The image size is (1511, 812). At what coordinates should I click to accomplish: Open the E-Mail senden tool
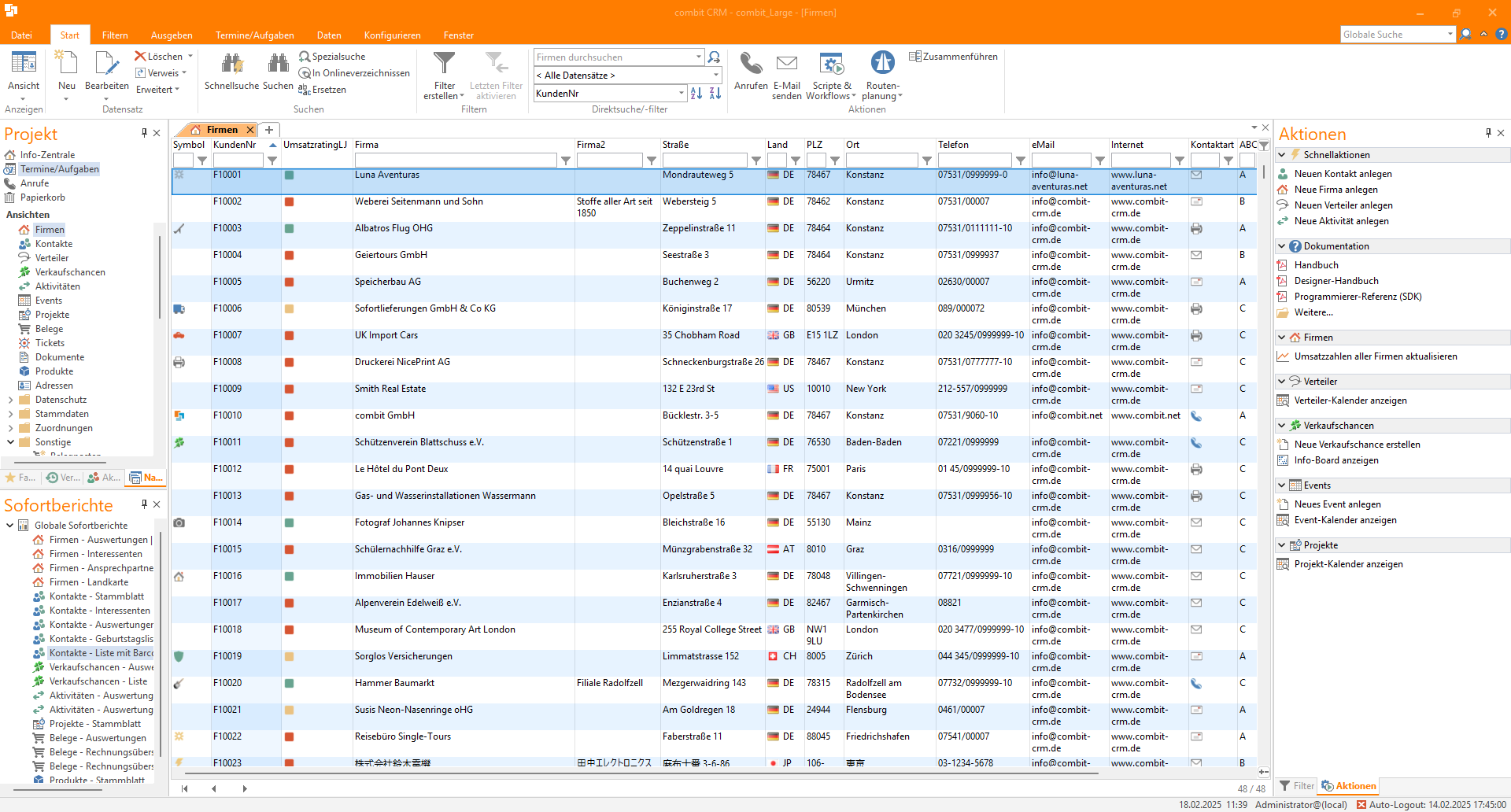[x=786, y=65]
